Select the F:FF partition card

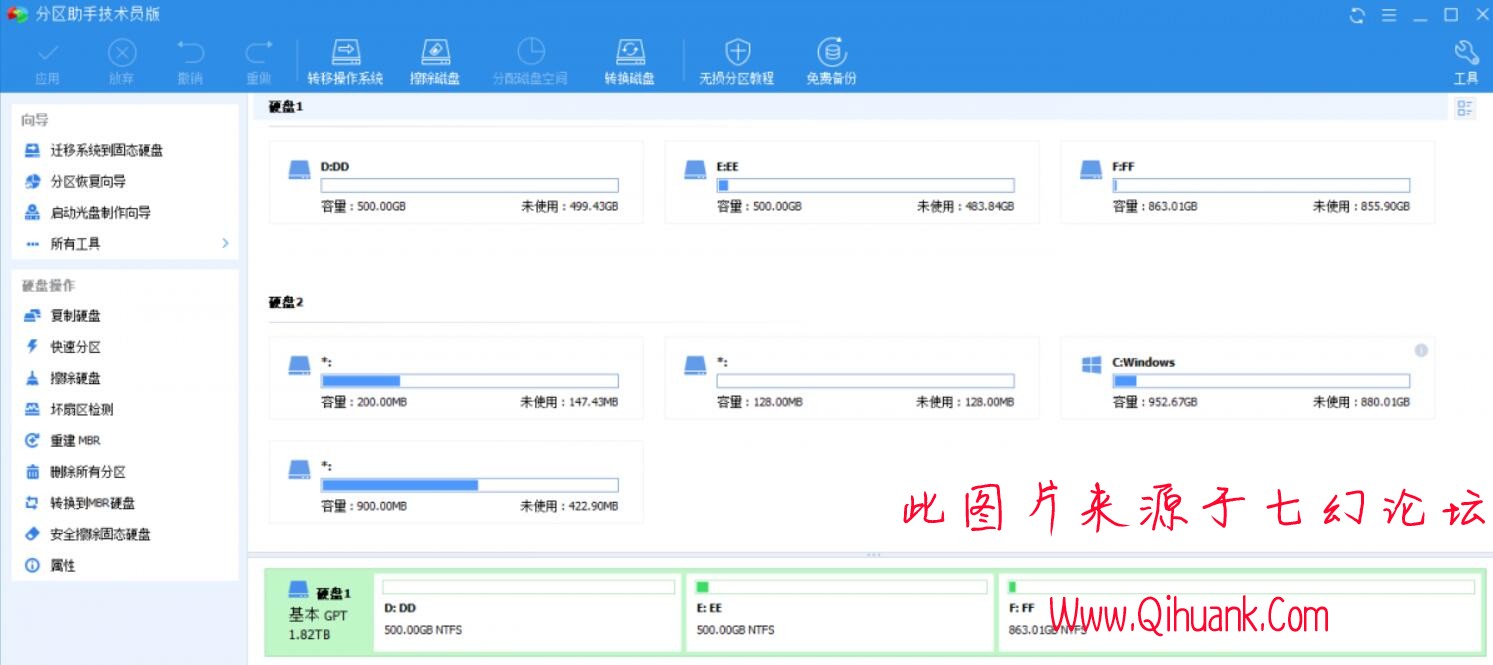click(x=1248, y=182)
